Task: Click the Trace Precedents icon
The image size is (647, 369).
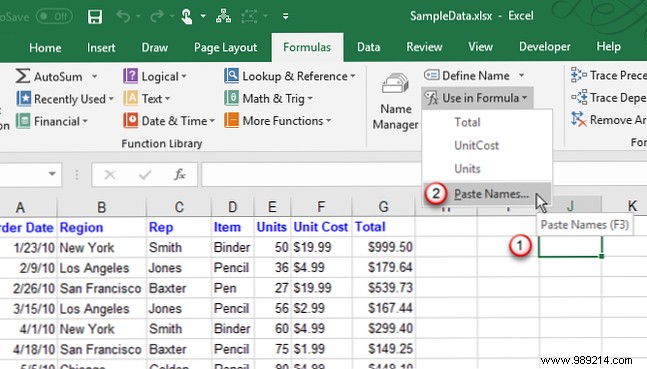Action: coord(579,75)
